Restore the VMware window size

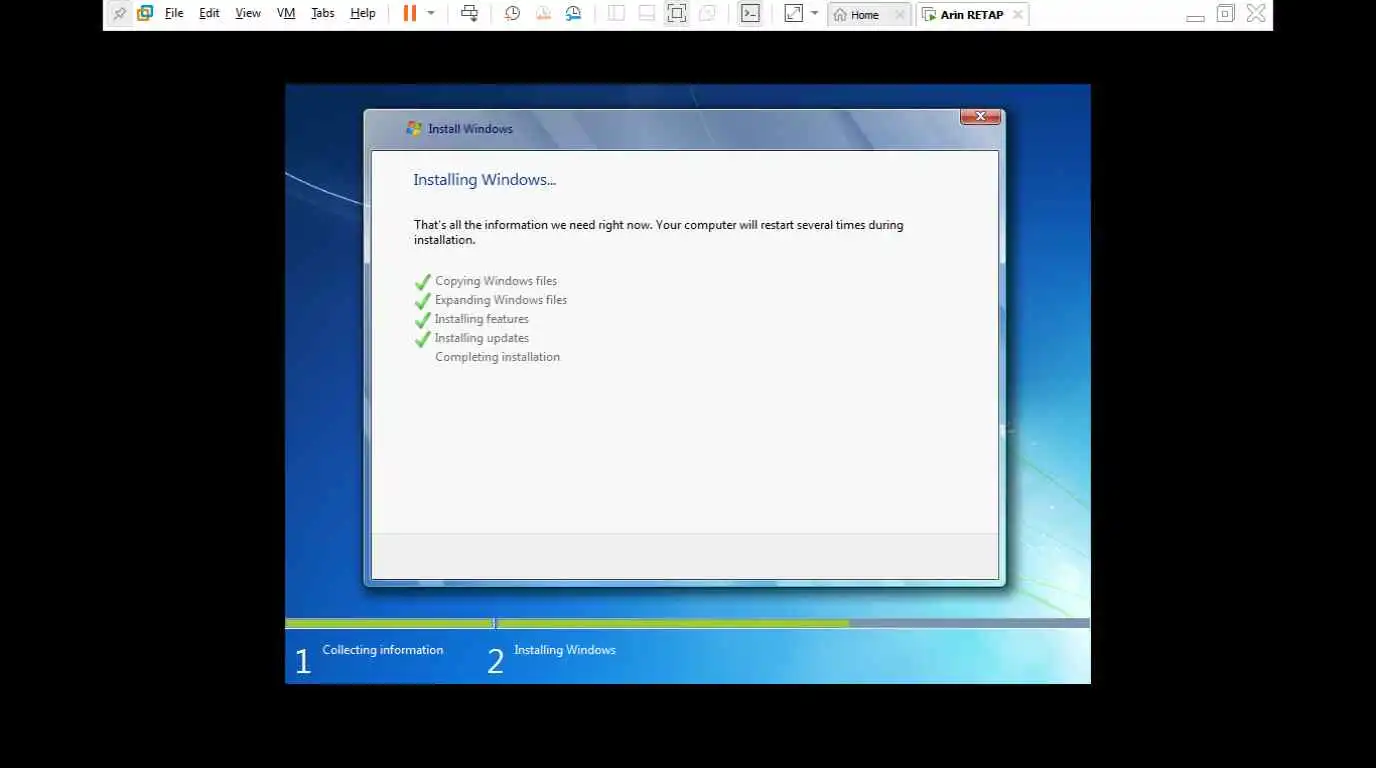pos(1225,14)
